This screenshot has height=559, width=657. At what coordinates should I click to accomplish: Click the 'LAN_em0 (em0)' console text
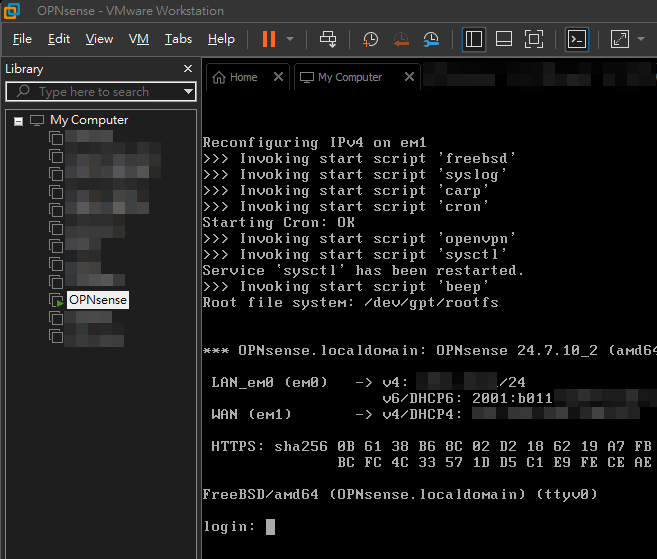coord(269,382)
